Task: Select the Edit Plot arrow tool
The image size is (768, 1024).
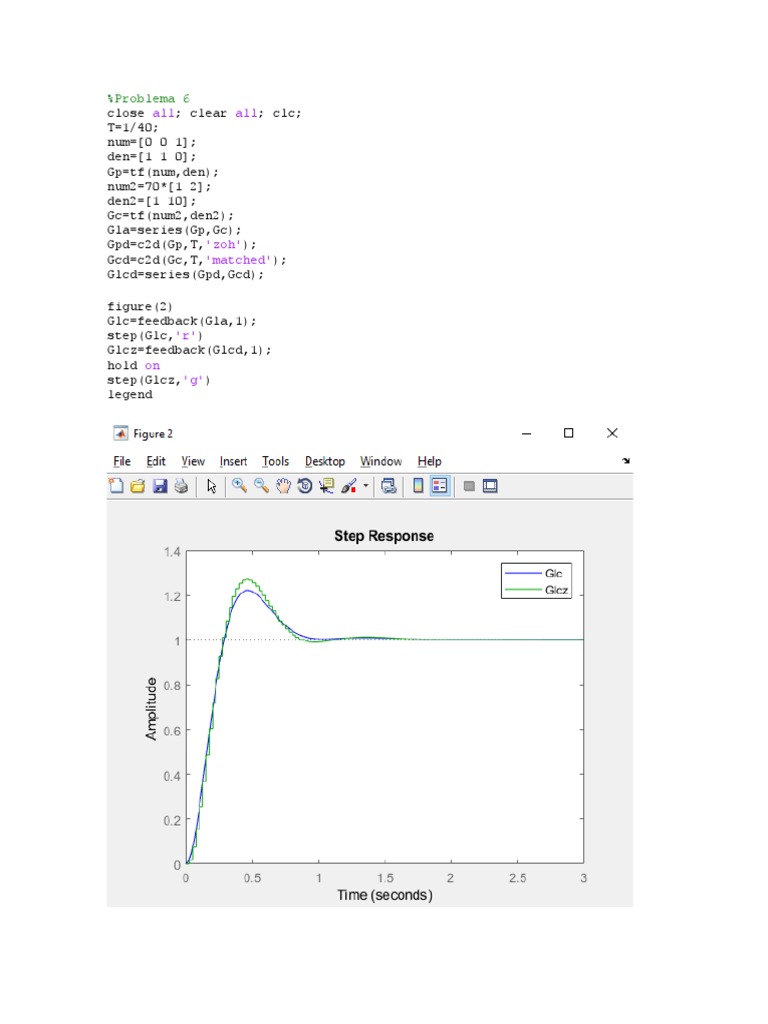Action: pos(212,486)
